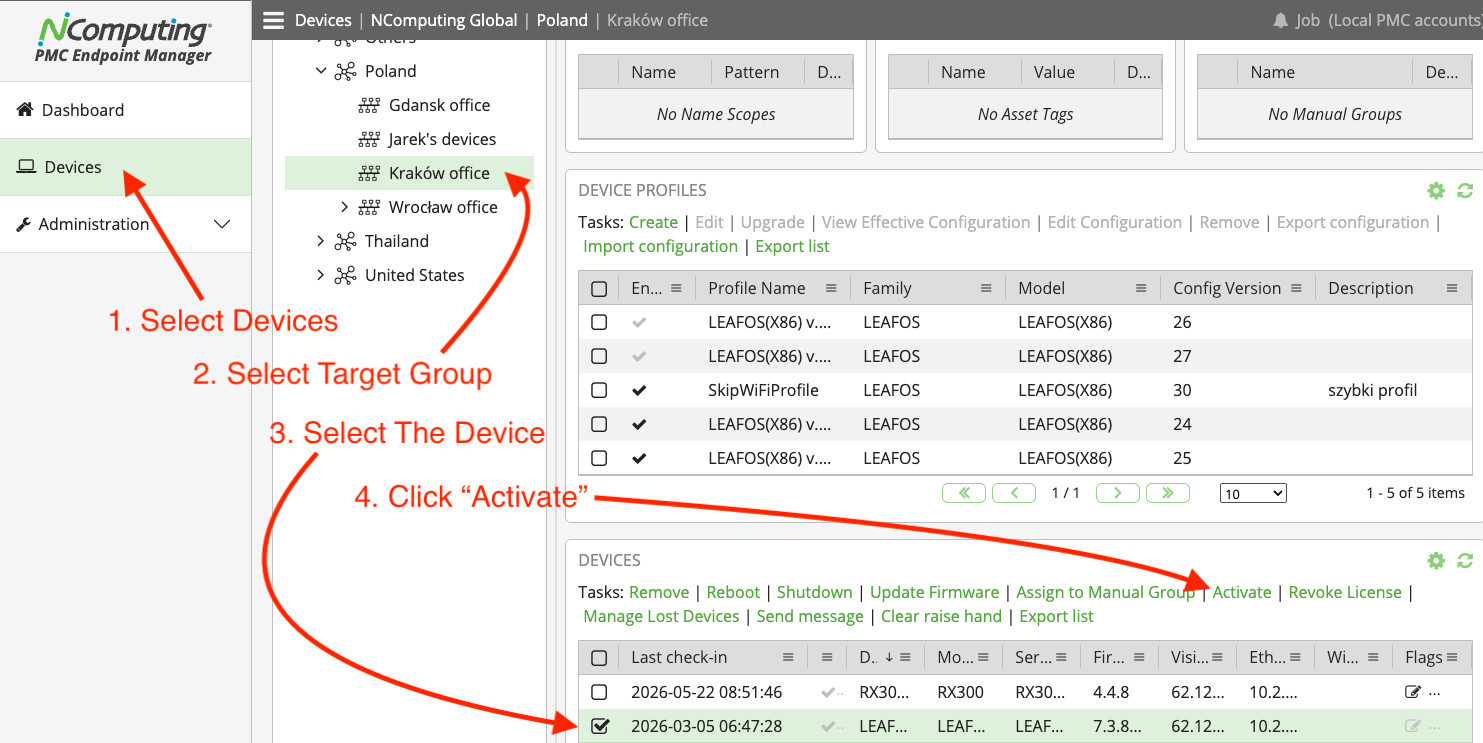1483x743 pixels.
Task: Select the Kraków office group
Action: pyautogui.click(x=439, y=173)
